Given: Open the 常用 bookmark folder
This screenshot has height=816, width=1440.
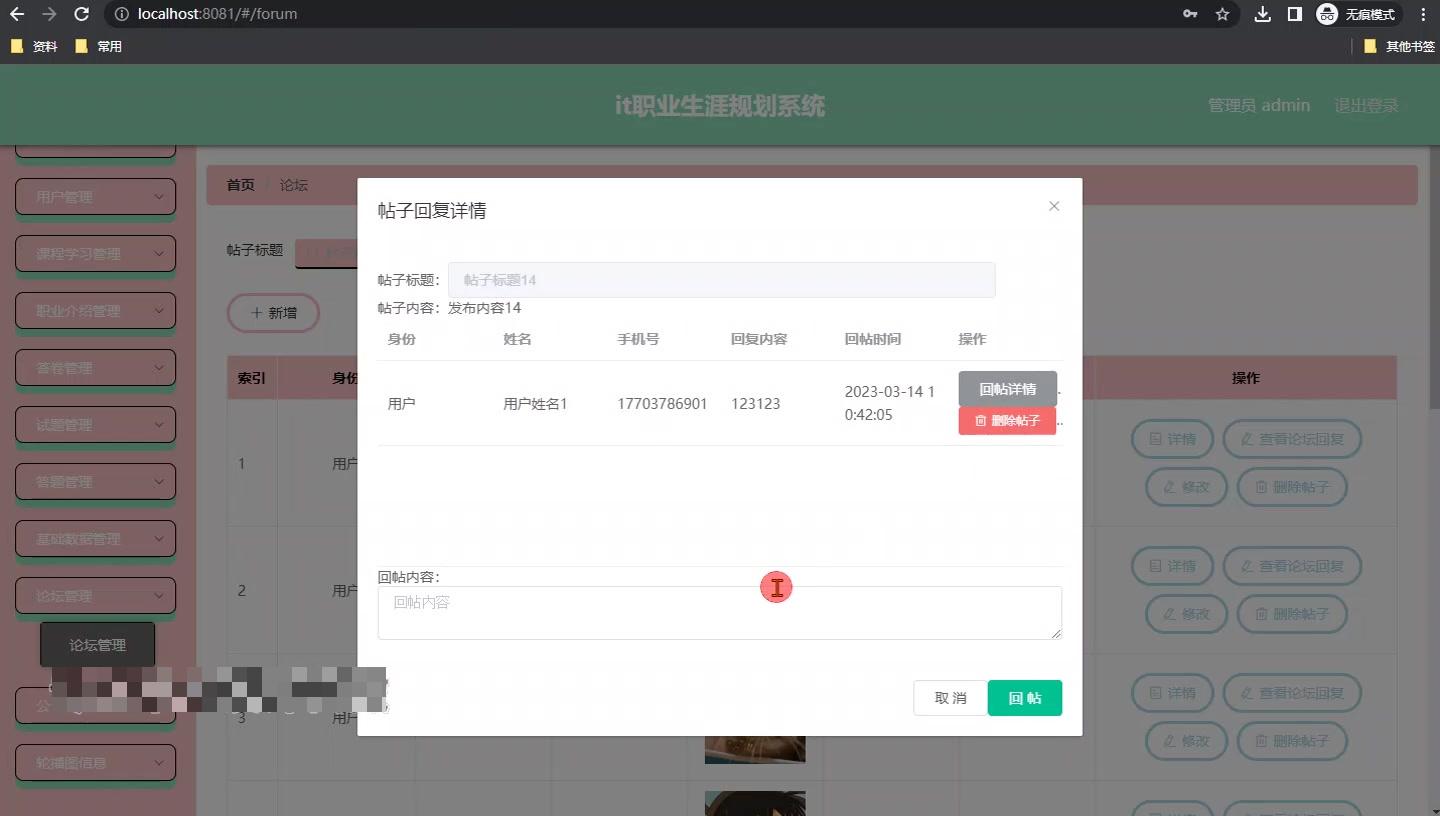Looking at the screenshot, I should point(99,46).
